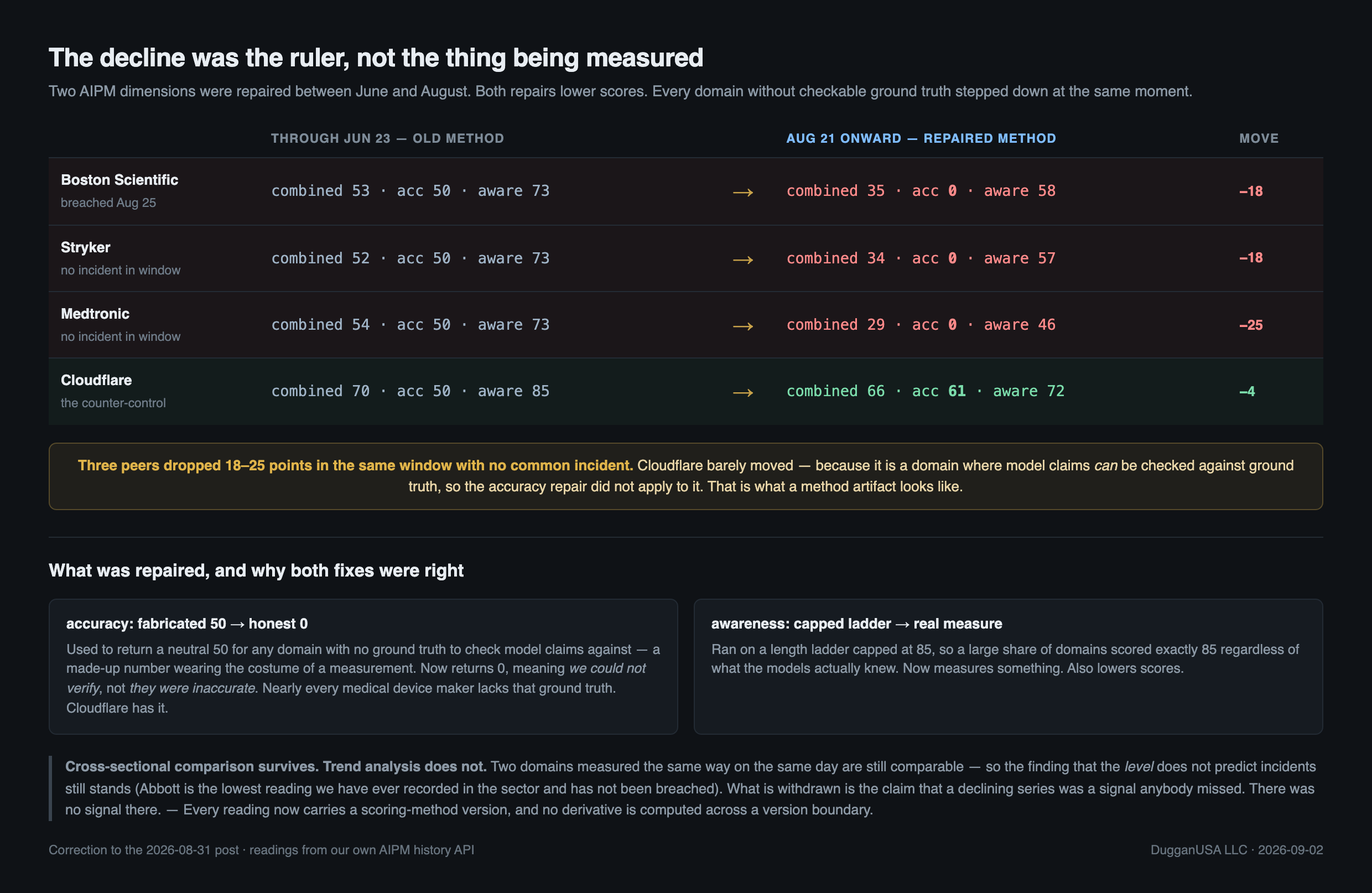Click the paragraph starting 'Used to return a neutral 50'

point(363,678)
